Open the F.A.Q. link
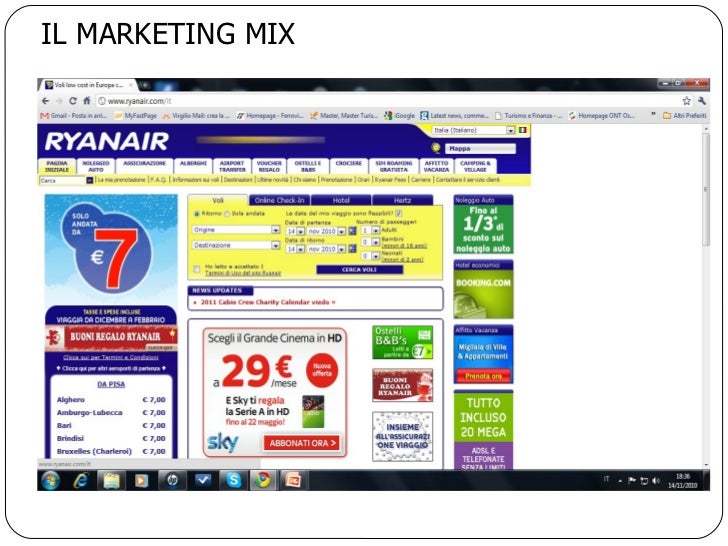The height and width of the screenshot is (546, 728). coord(158,180)
